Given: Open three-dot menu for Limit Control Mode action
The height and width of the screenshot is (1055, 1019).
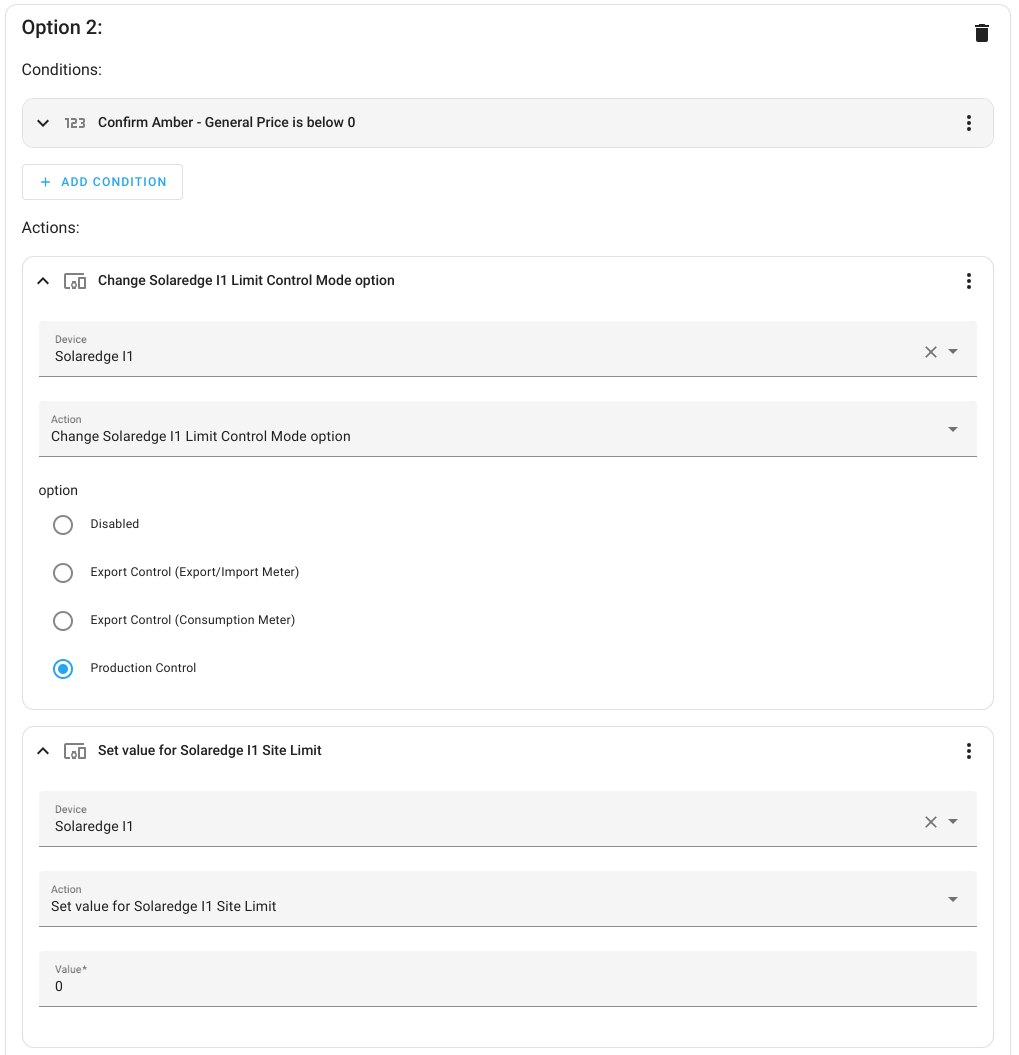Looking at the screenshot, I should (968, 281).
